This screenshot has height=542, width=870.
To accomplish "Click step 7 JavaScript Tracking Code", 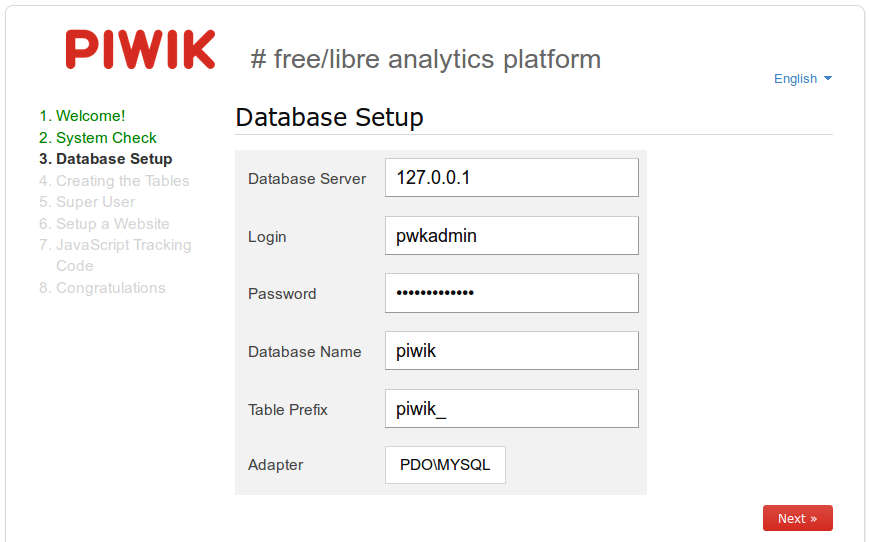I will (115, 255).
